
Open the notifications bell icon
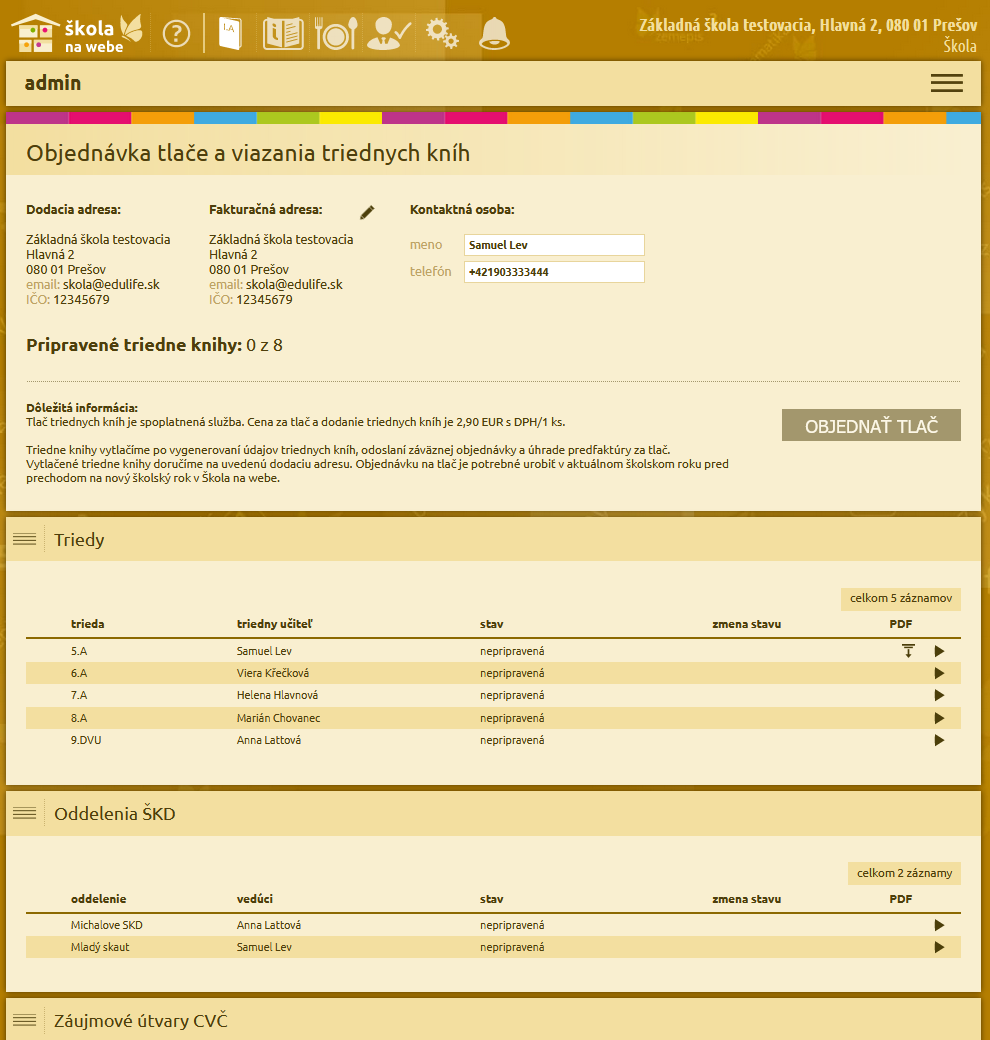point(494,34)
